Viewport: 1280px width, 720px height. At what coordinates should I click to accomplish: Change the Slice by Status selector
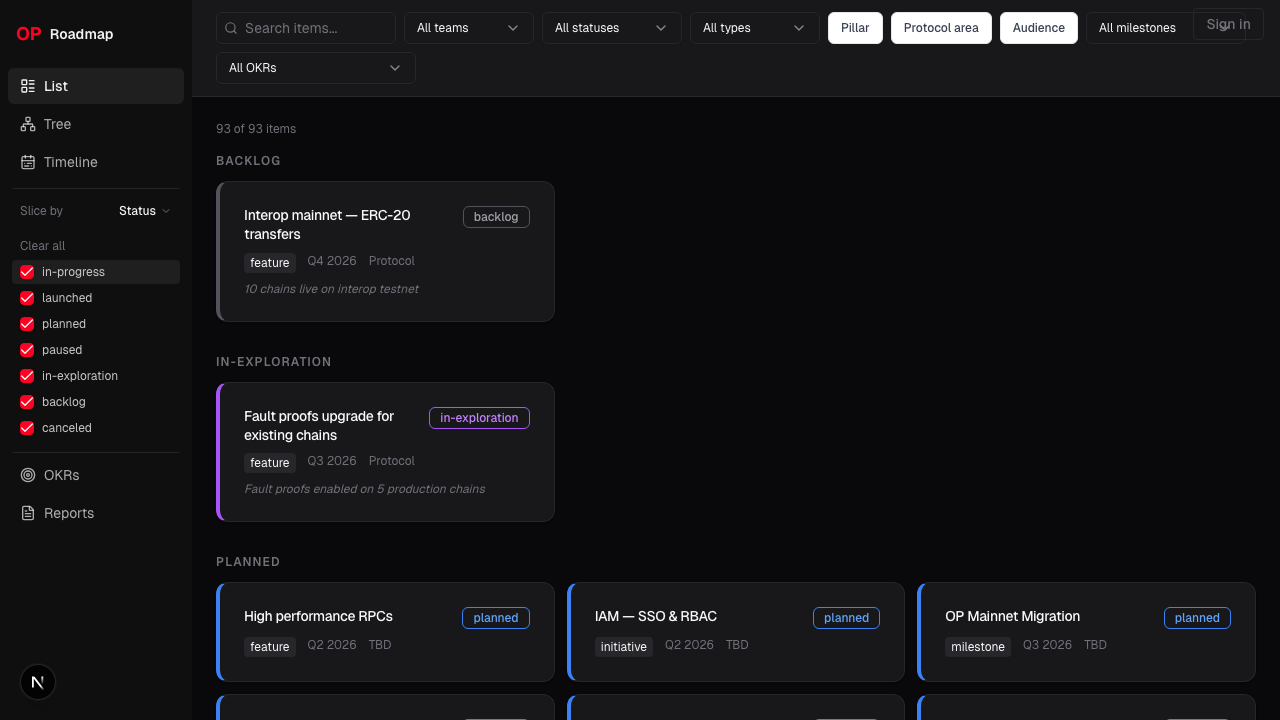145,211
